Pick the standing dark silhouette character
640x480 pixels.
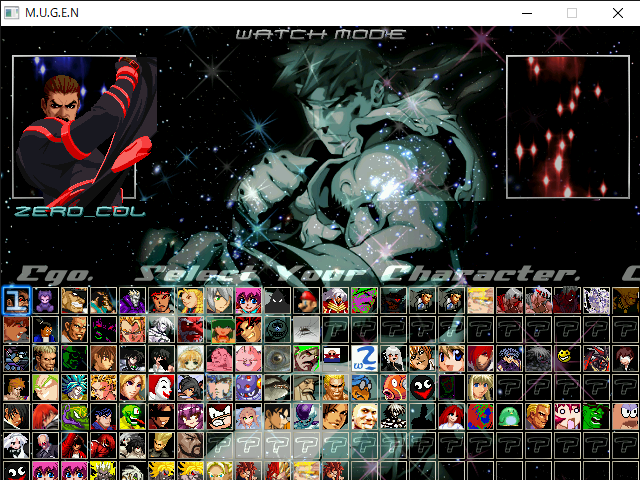pyautogui.click(x=422, y=417)
